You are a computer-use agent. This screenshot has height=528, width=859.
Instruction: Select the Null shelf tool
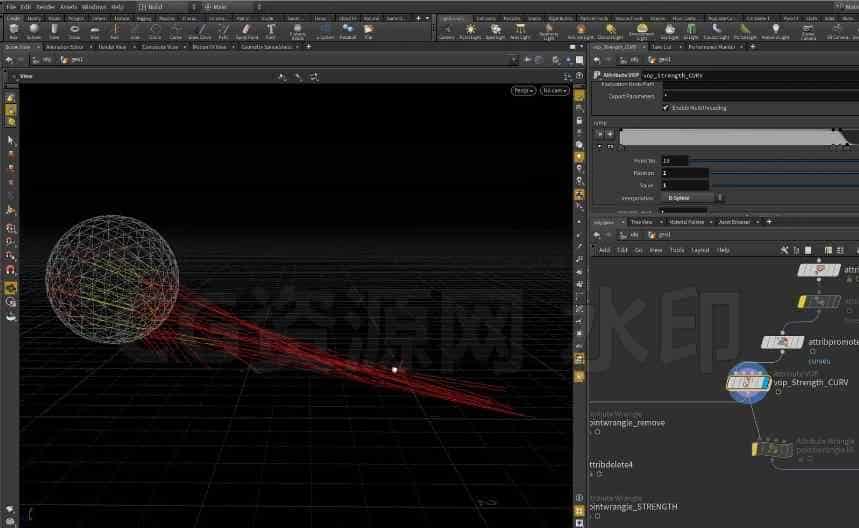(x=115, y=31)
